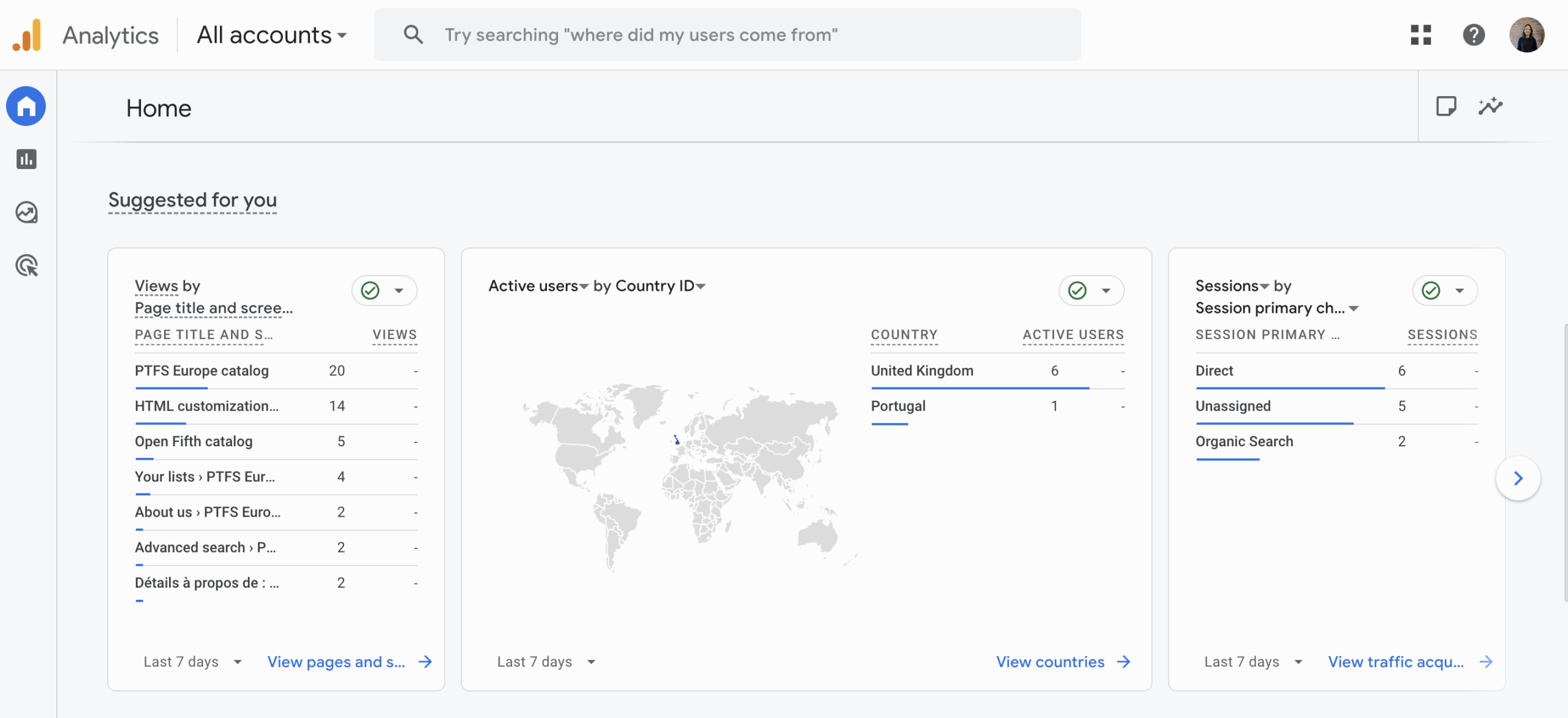
Task: Click the Suggested for you heading
Action: (192, 200)
